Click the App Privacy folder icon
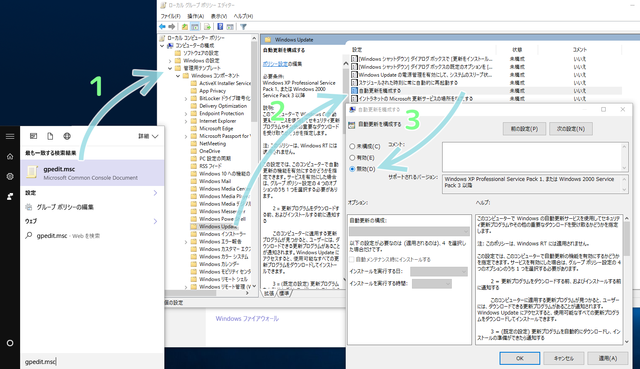Viewport: 640px width, 369px height. point(194,91)
